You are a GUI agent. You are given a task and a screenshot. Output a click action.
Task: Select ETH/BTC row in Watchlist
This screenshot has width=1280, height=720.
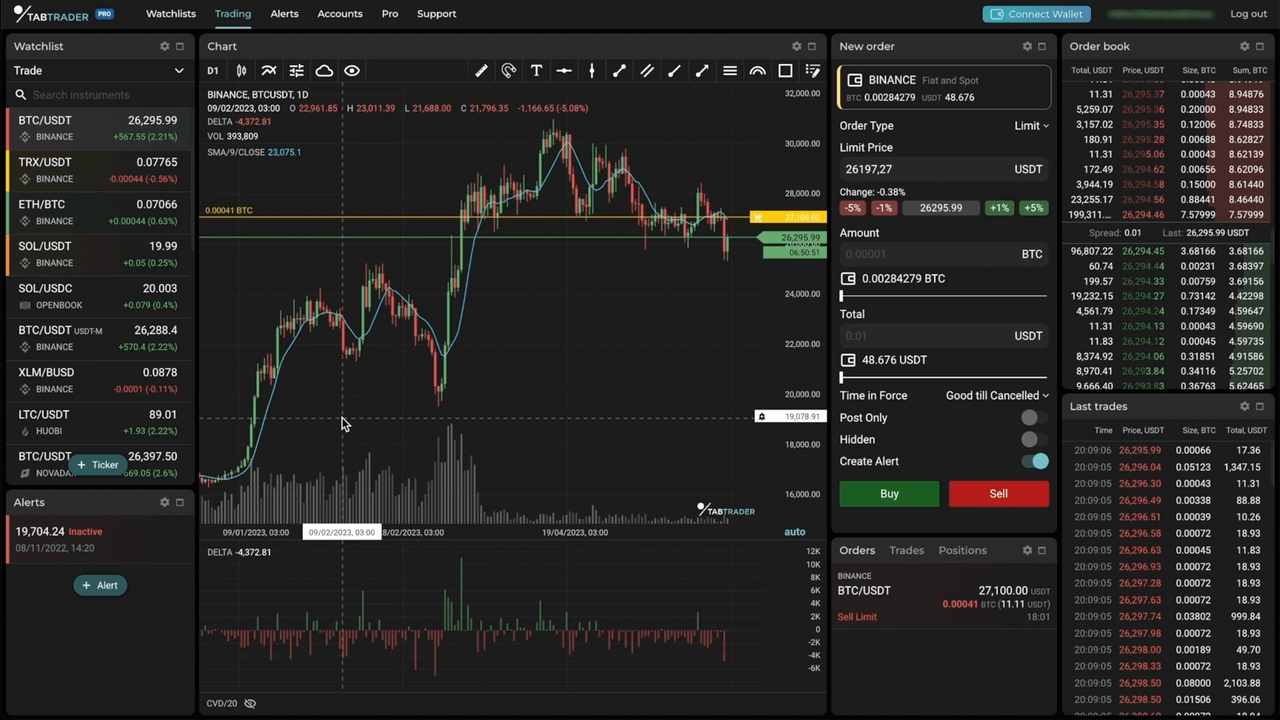coord(98,212)
